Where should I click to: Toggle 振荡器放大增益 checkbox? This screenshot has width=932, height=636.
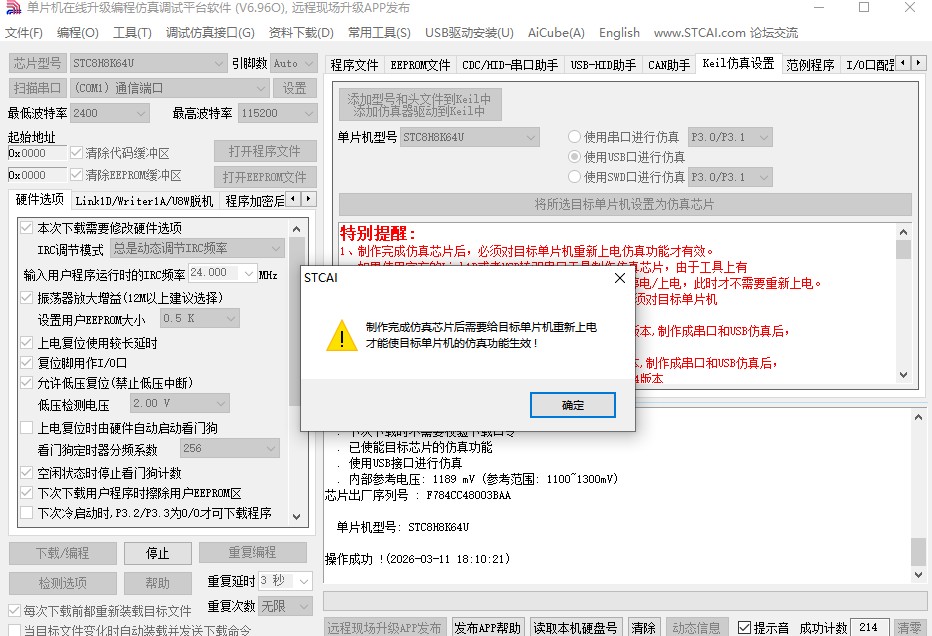pyautogui.click(x=26, y=298)
